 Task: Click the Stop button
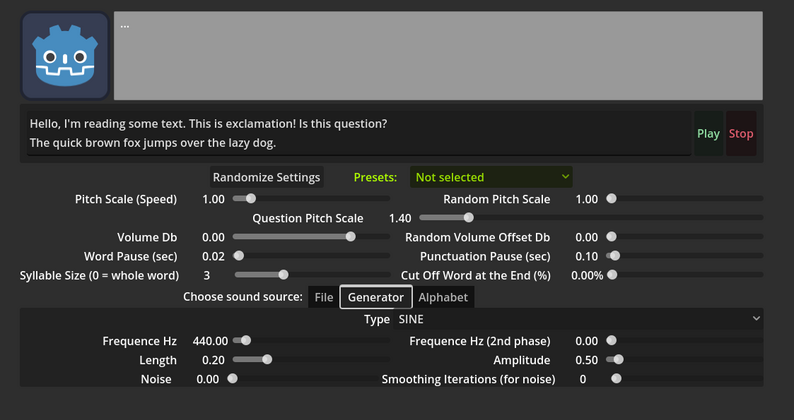coord(741,134)
